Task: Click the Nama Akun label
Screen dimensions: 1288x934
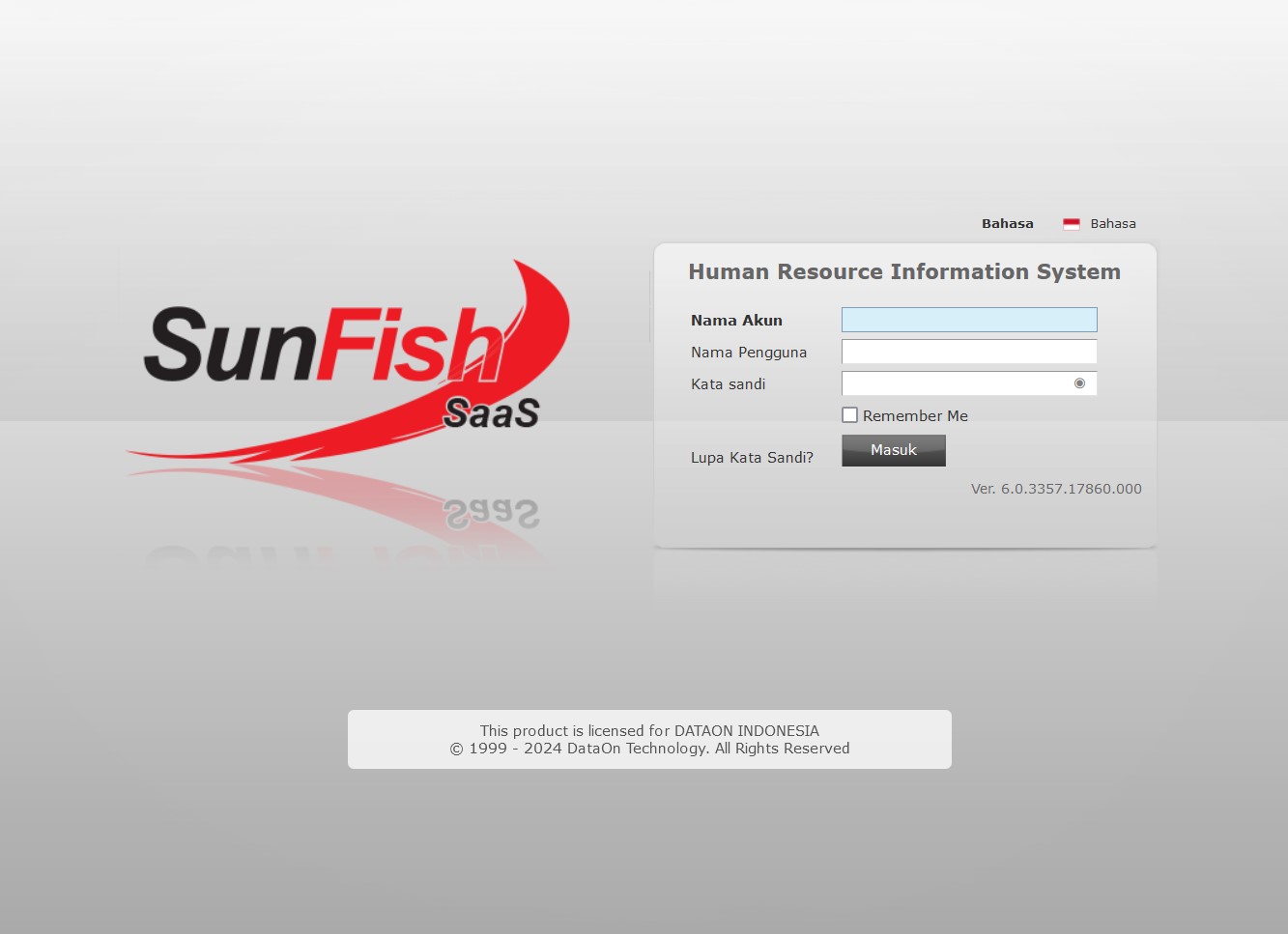Action: (736, 321)
